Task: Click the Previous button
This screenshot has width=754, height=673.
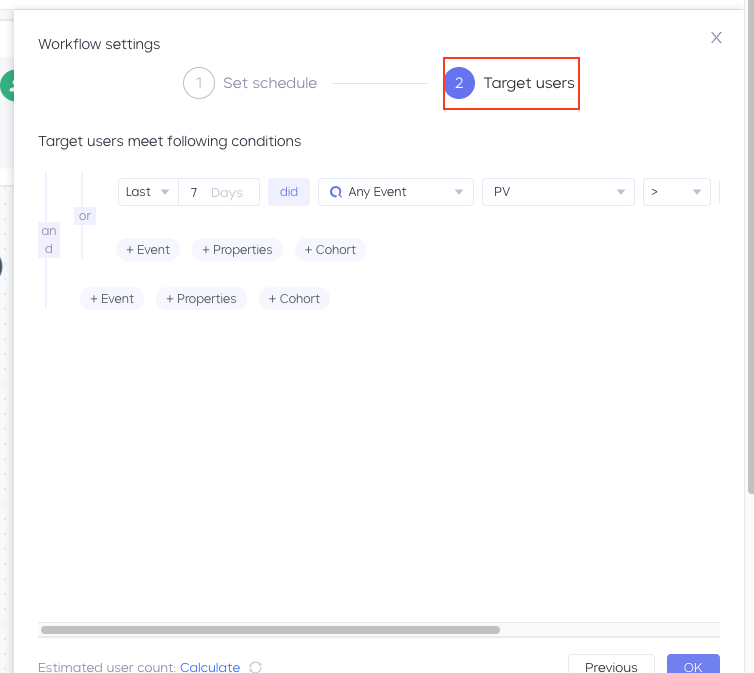Action: (x=611, y=664)
